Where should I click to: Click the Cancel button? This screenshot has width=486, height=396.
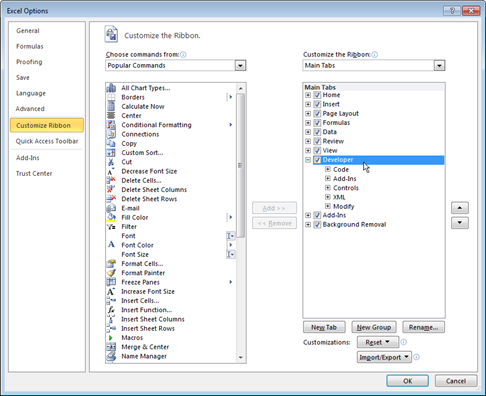[x=456, y=381]
